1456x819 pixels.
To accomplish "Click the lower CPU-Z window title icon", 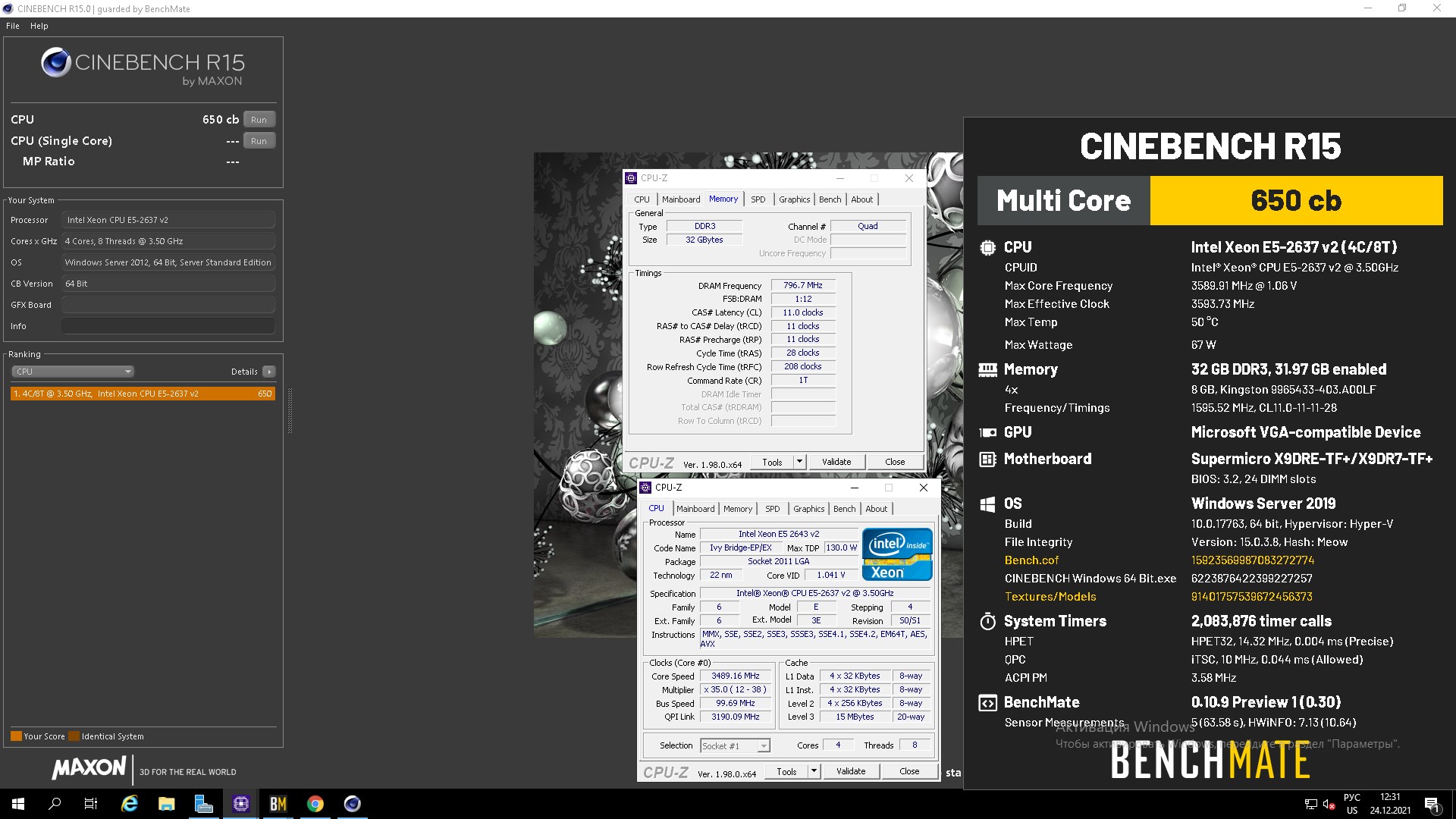I will click(x=645, y=488).
